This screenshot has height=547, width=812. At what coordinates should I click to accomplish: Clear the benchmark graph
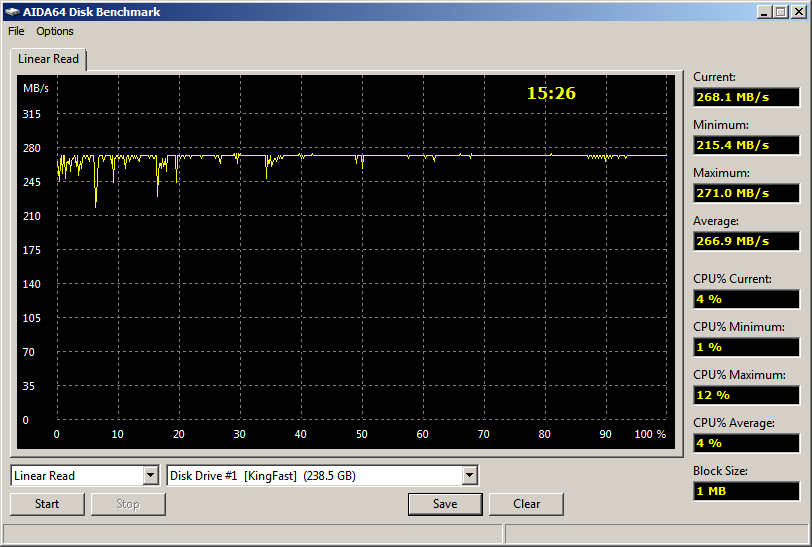coord(526,504)
